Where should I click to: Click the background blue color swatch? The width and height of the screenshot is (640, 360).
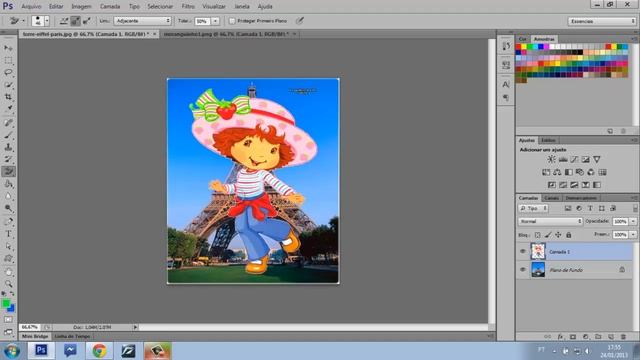click(11, 308)
